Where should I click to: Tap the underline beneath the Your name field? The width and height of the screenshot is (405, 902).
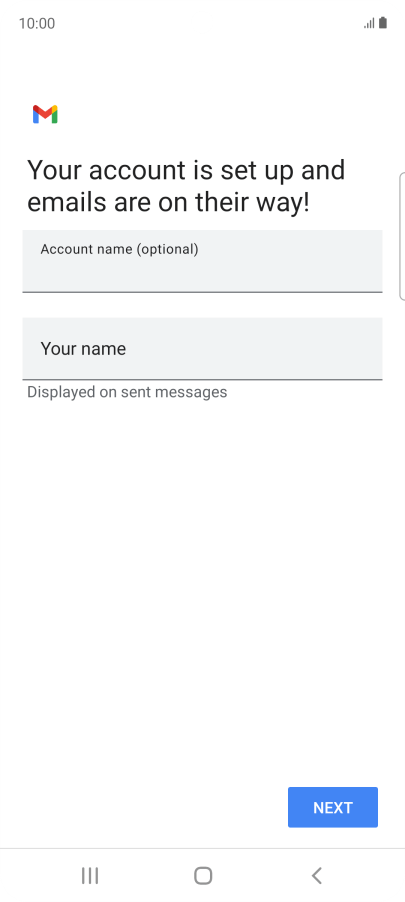(202, 380)
